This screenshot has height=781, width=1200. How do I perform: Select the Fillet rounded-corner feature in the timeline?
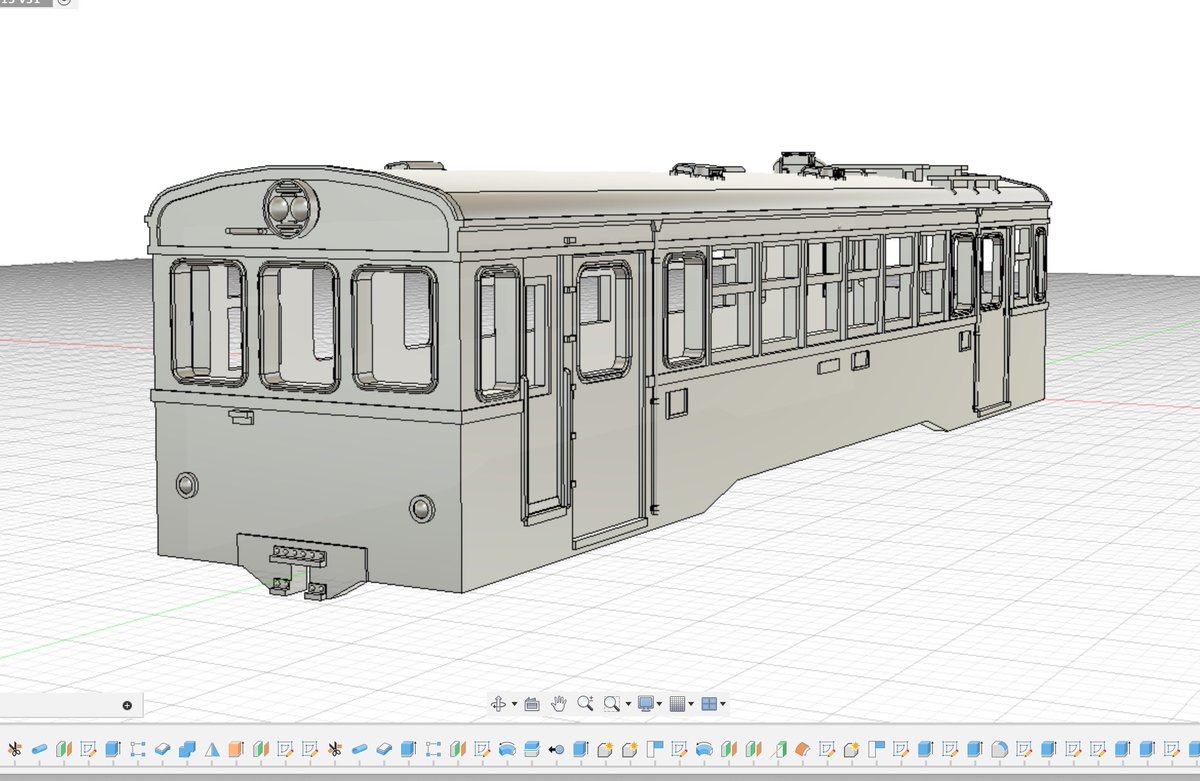tap(999, 749)
